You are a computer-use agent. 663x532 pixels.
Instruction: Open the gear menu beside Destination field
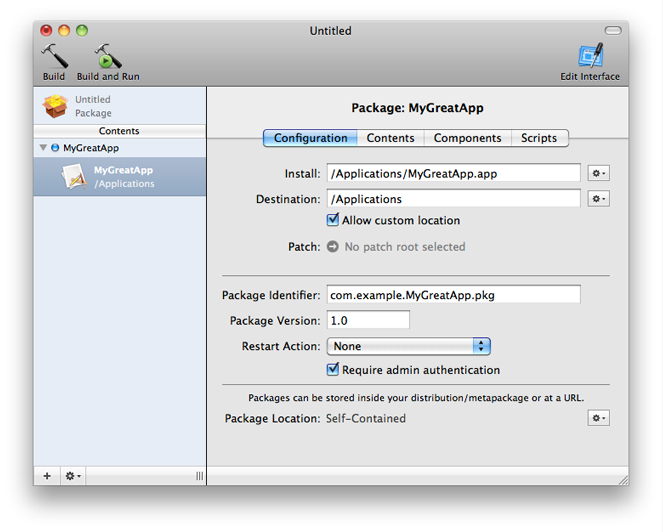[598, 198]
